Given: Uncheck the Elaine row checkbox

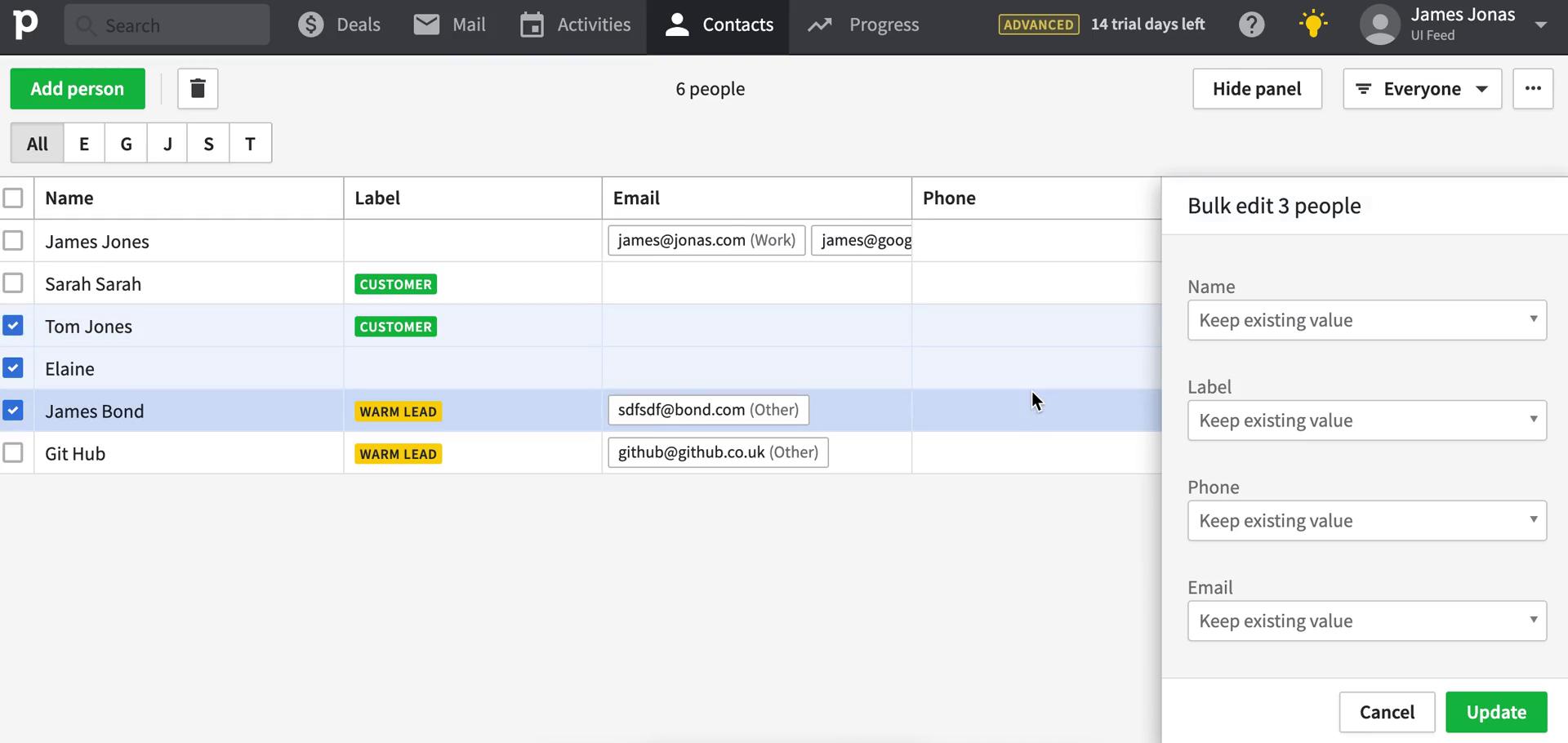Looking at the screenshot, I should pyautogui.click(x=13, y=367).
